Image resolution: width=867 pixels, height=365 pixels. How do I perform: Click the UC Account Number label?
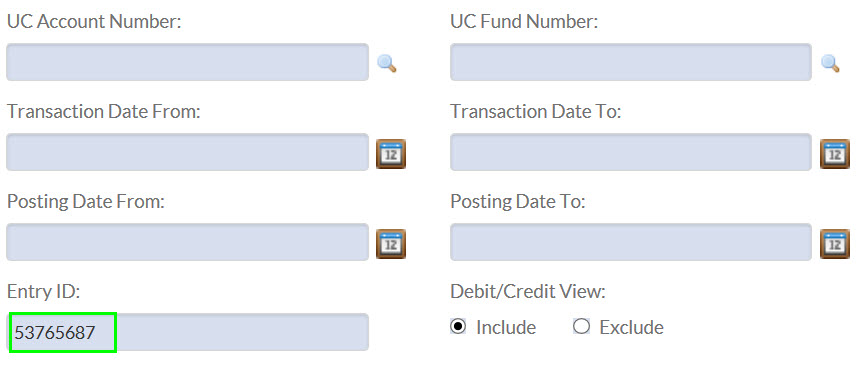(94, 22)
